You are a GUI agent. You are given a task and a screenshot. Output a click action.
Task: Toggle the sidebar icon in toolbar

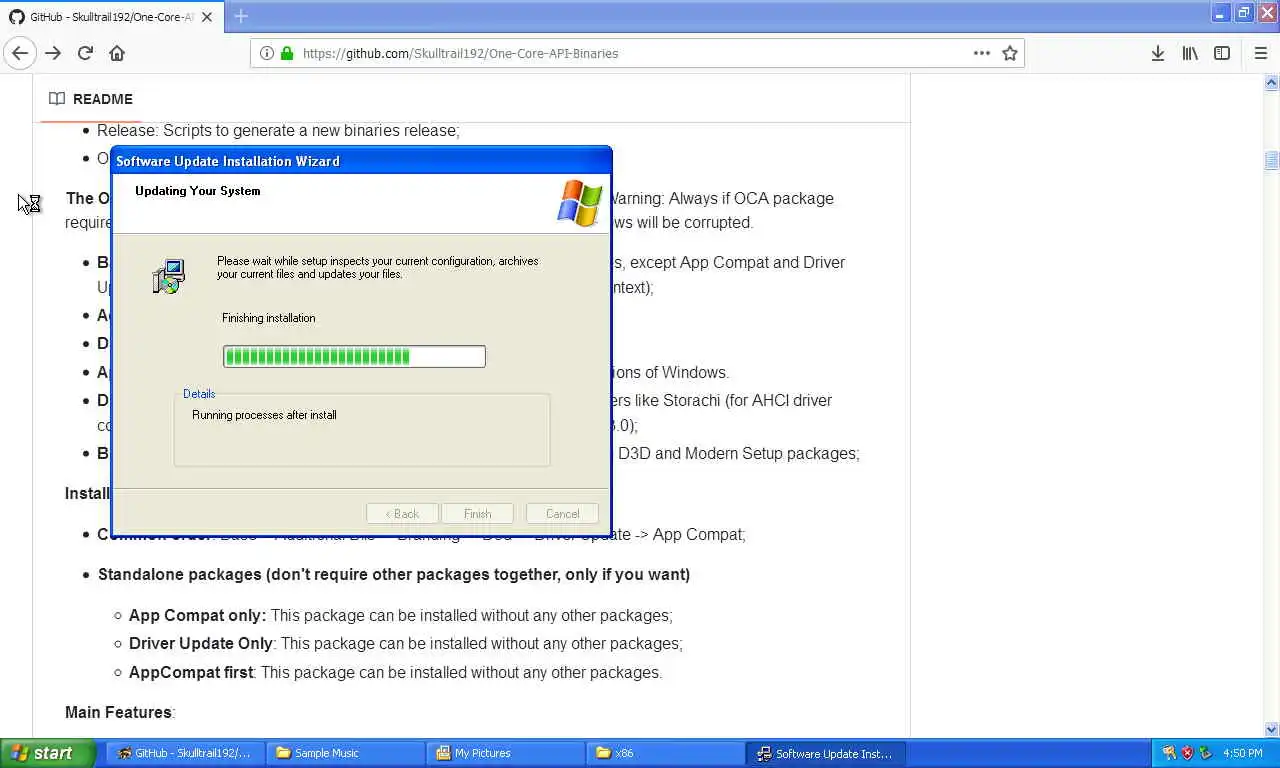tap(1222, 53)
